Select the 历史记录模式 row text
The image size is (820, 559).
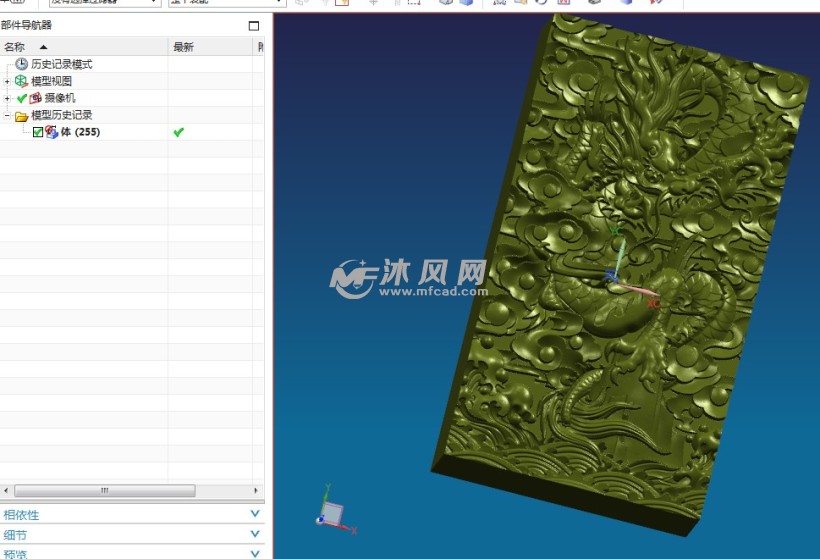pyautogui.click(x=62, y=64)
